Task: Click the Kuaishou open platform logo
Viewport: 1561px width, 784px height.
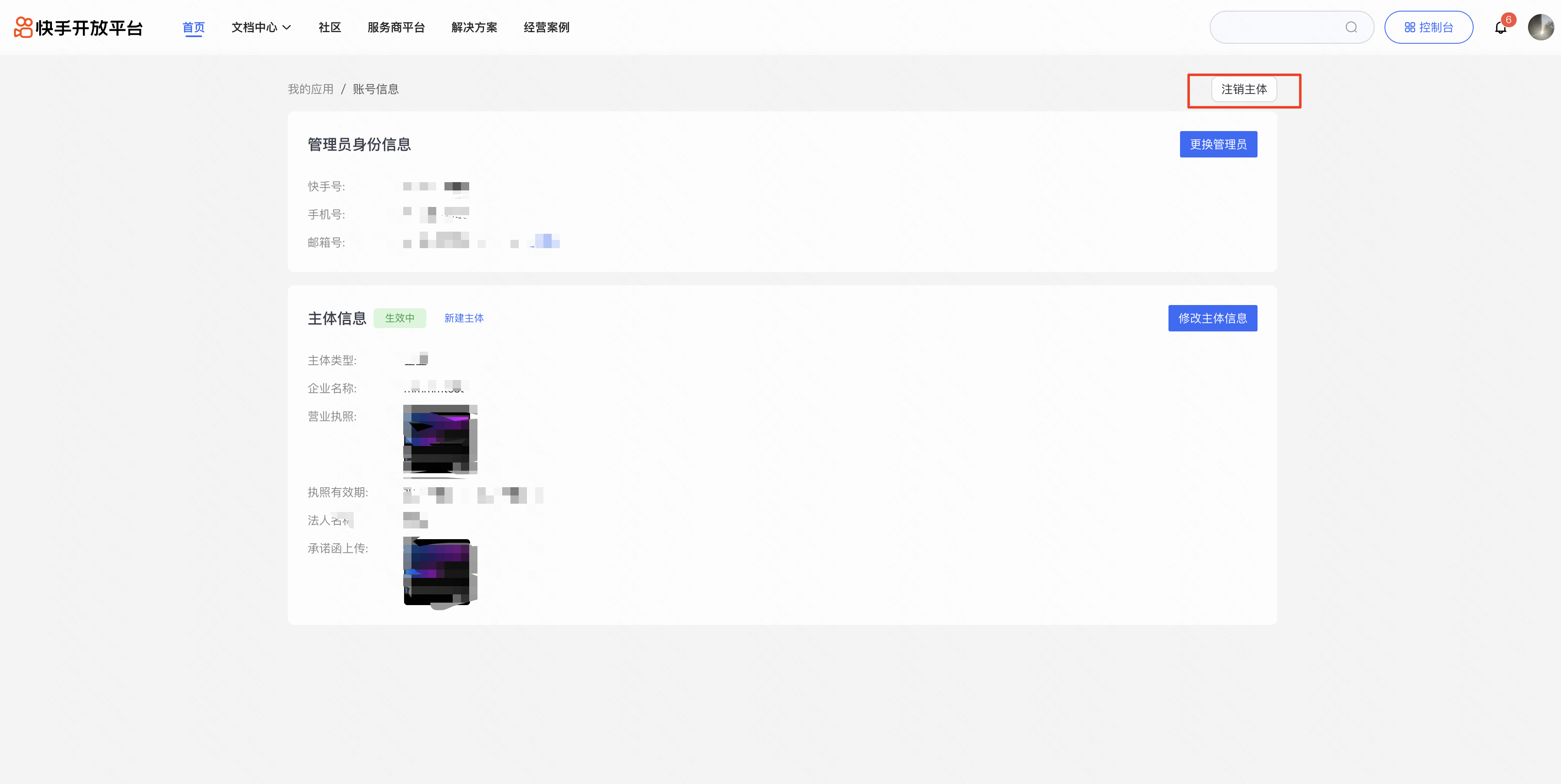Action: pyautogui.click(x=79, y=27)
